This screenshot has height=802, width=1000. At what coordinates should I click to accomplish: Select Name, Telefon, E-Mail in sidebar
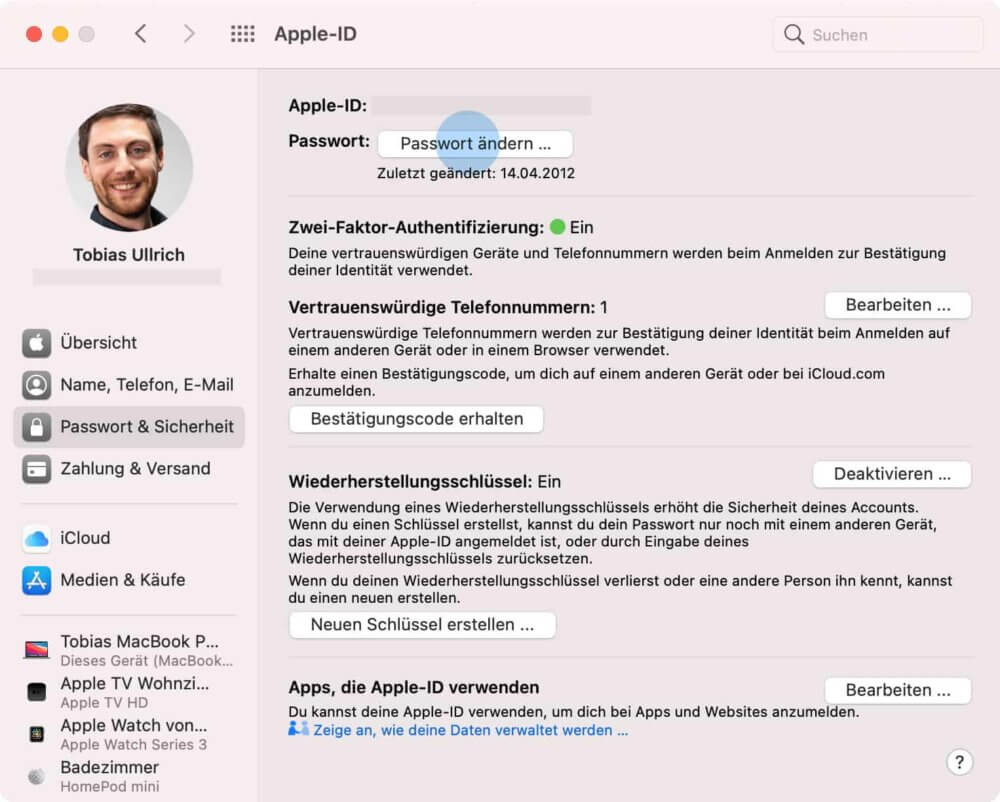coord(129,385)
